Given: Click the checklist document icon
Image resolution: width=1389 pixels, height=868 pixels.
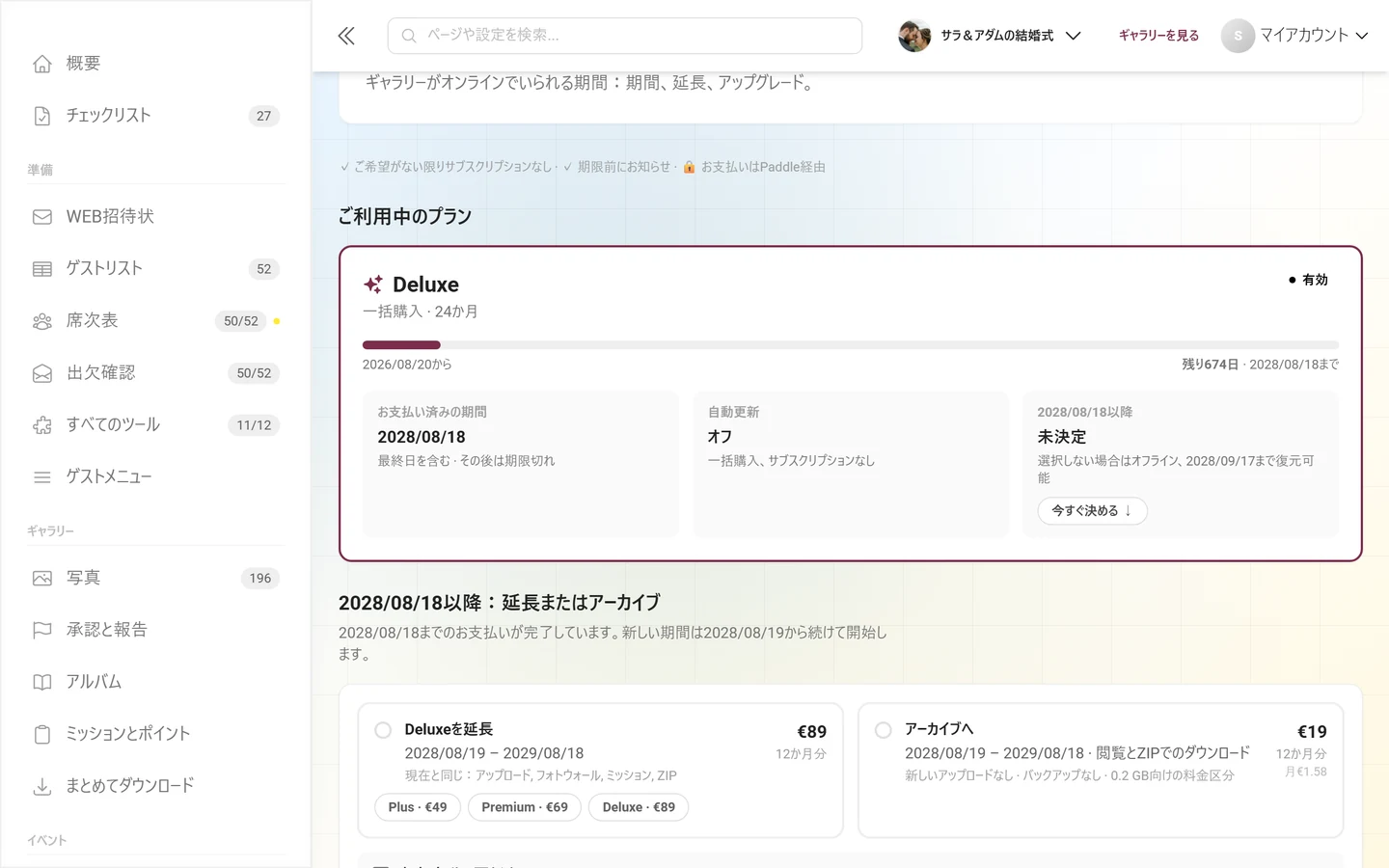Looking at the screenshot, I should 42,116.
